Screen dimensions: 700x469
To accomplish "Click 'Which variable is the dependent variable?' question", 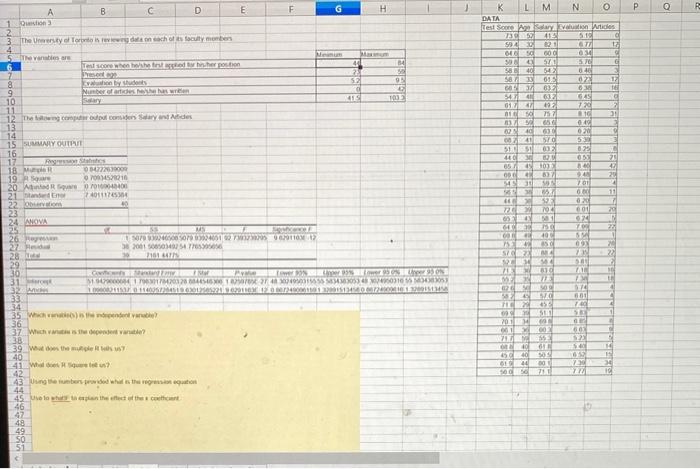I will 87,332.
